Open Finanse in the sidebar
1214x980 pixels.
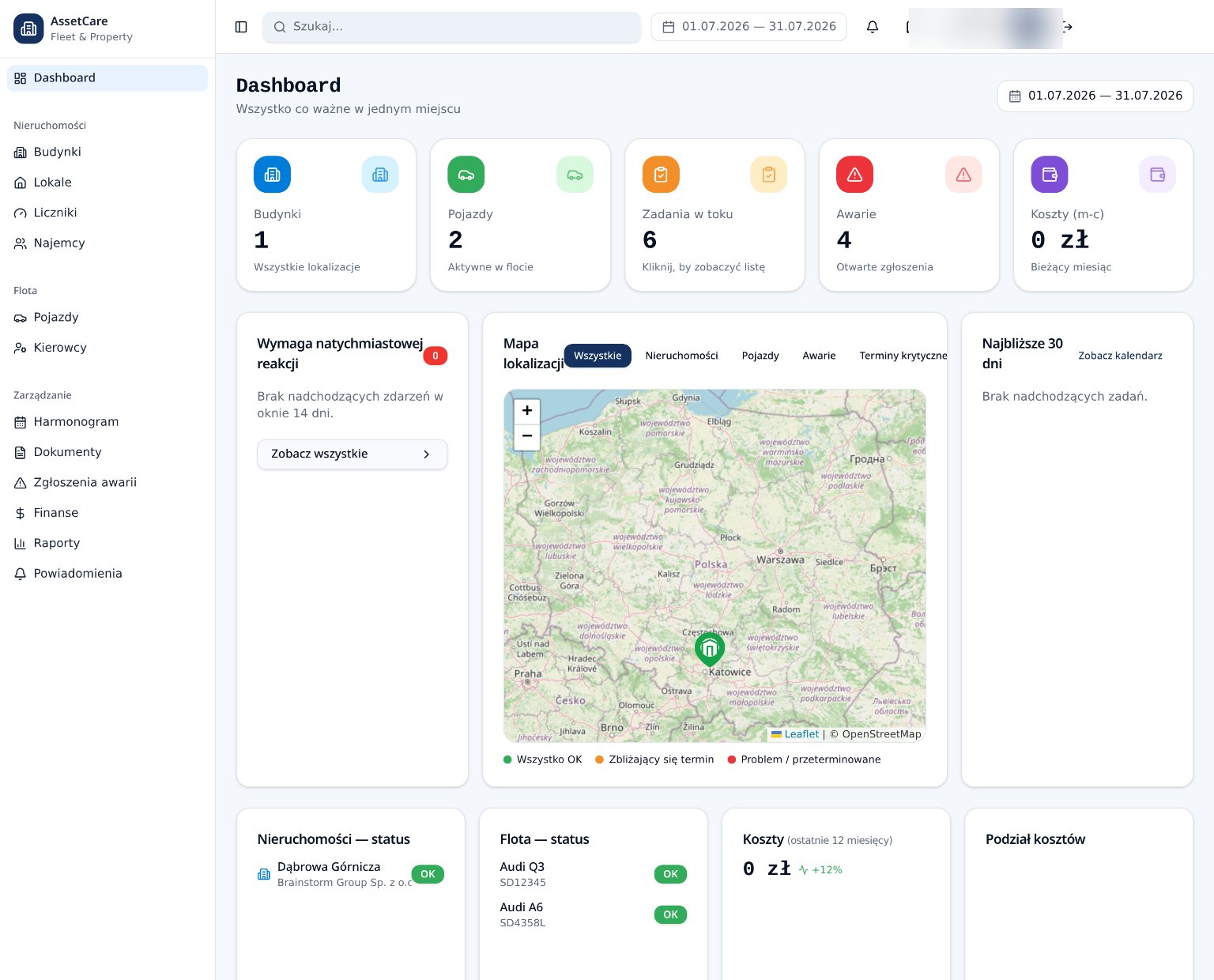point(107,513)
